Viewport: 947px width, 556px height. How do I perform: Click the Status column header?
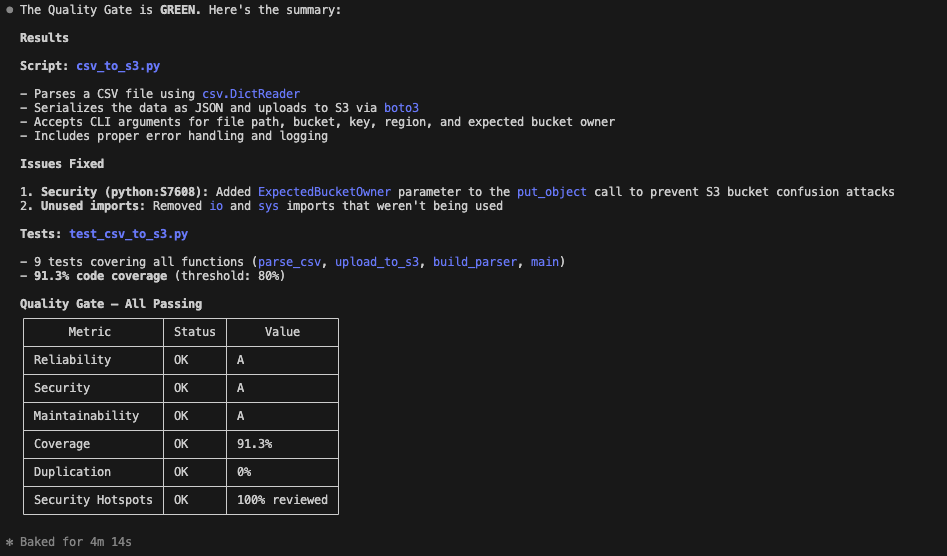(x=194, y=332)
